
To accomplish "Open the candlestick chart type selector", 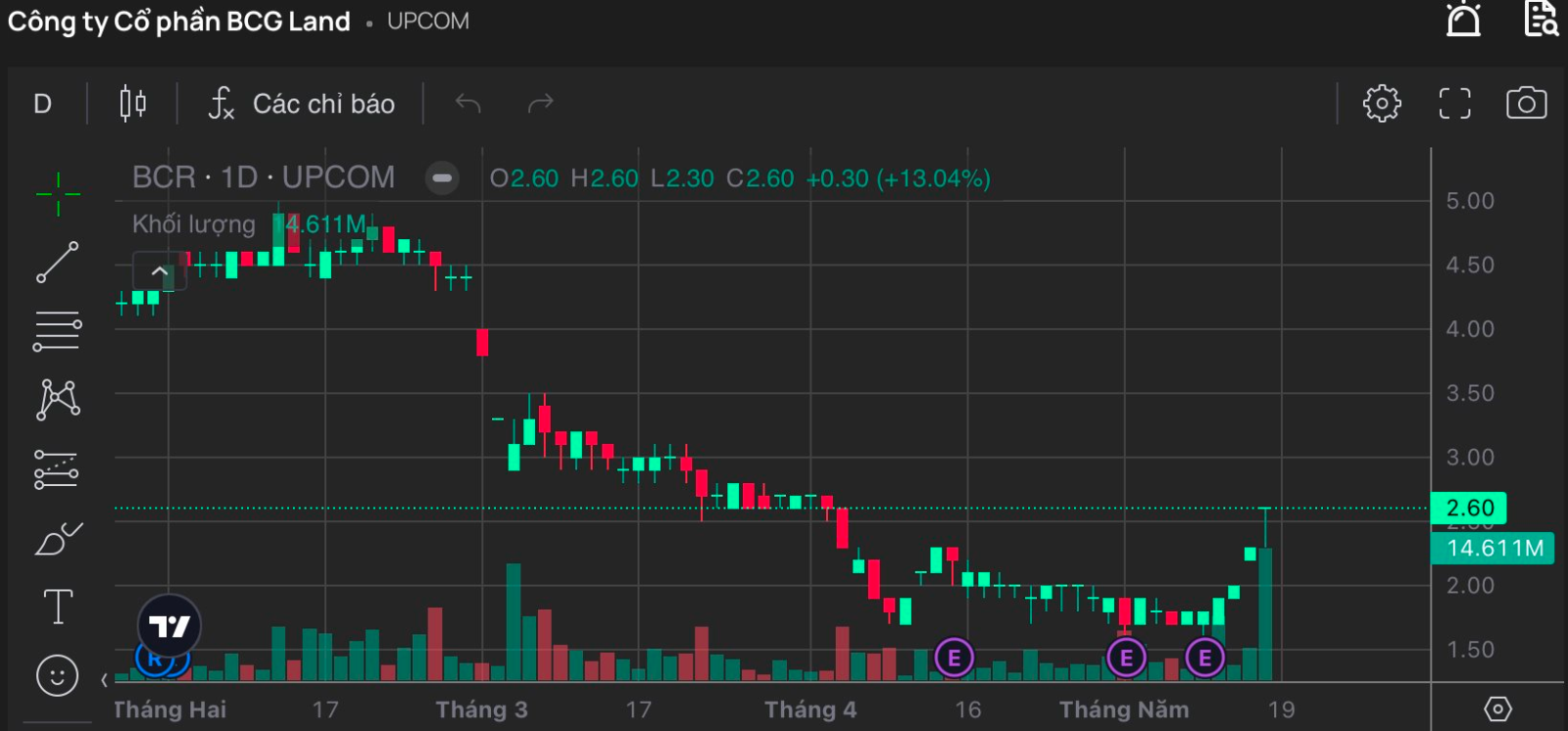I will (x=133, y=103).
